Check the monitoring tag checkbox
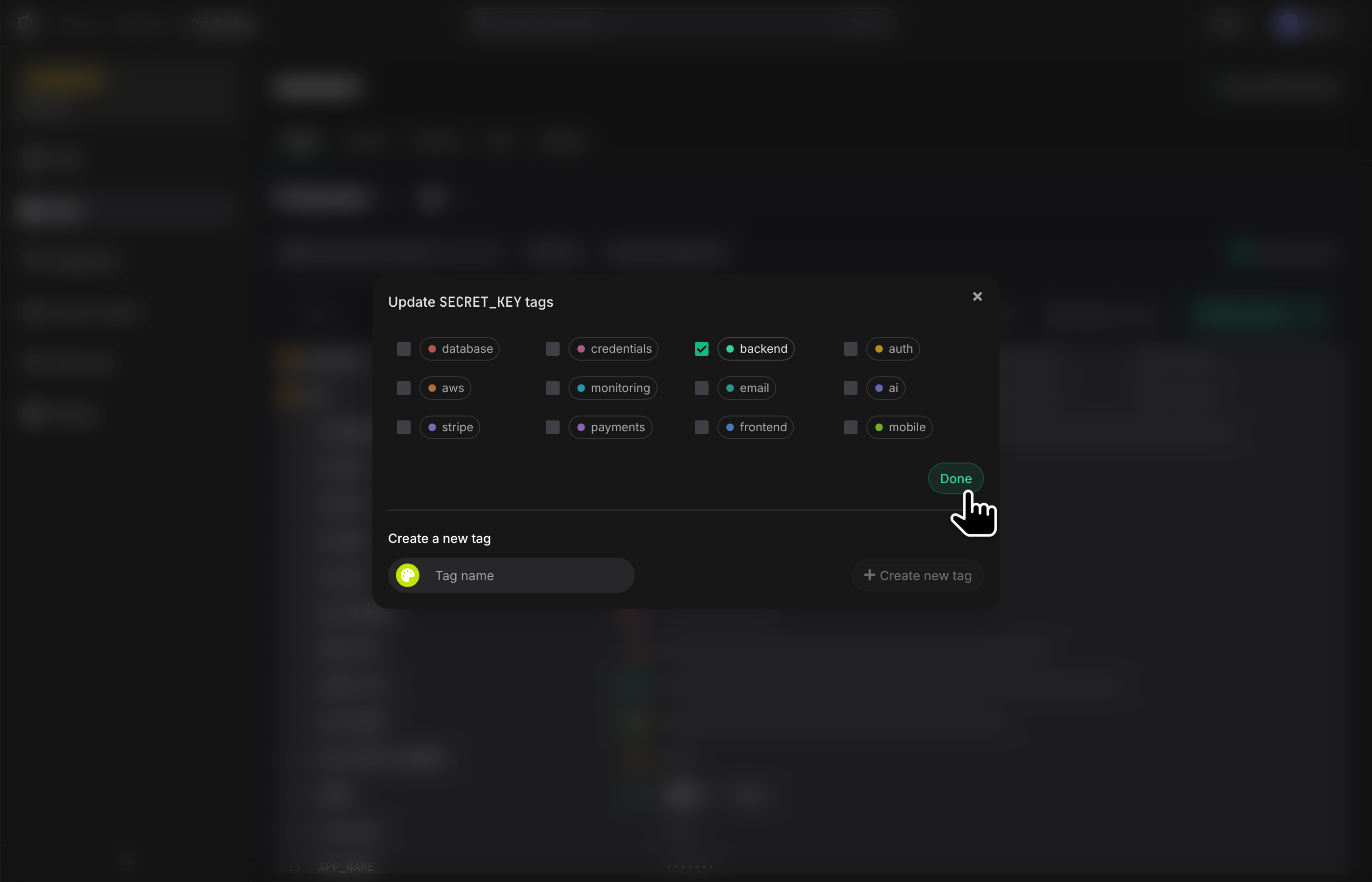Image resolution: width=1372 pixels, height=882 pixels. [x=553, y=388]
